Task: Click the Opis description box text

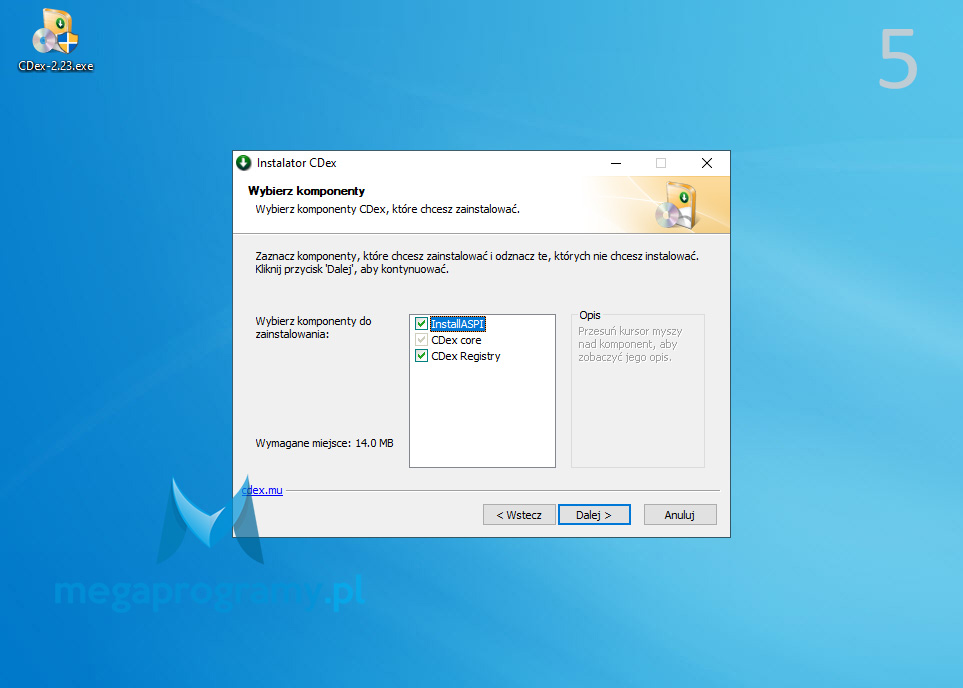Action: (x=630, y=344)
